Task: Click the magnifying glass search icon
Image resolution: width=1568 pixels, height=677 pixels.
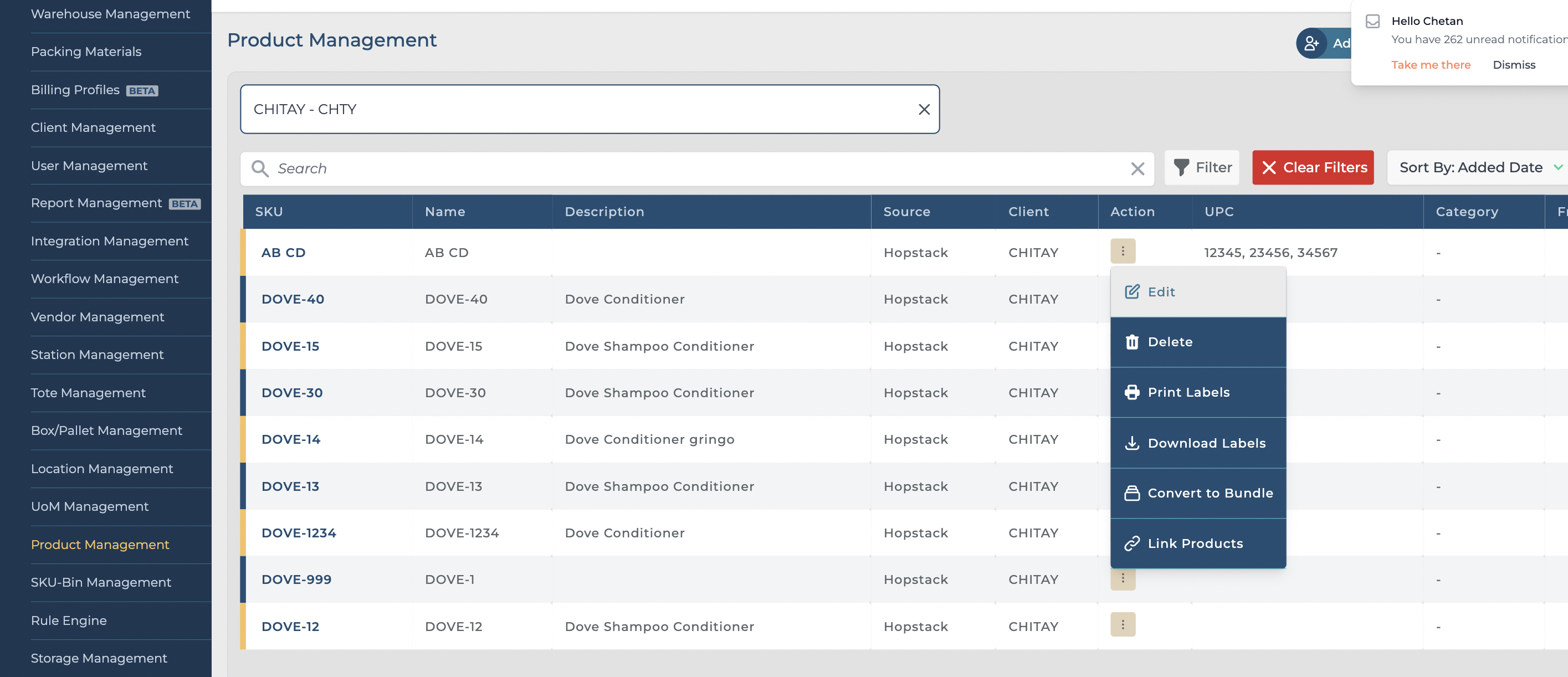Action: pyautogui.click(x=260, y=168)
